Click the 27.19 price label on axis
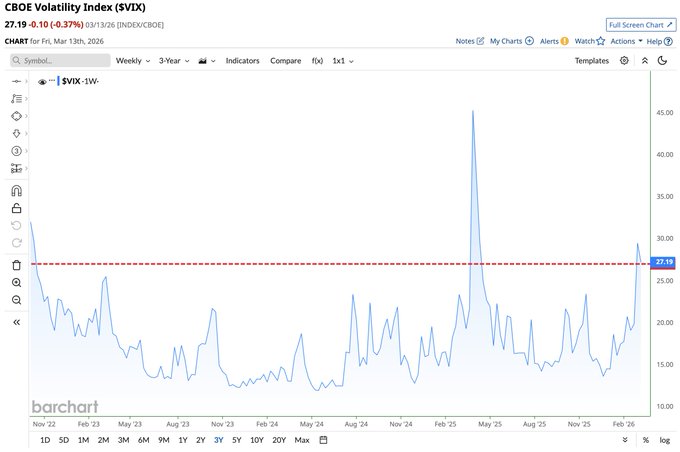The image size is (680, 452). click(x=663, y=262)
